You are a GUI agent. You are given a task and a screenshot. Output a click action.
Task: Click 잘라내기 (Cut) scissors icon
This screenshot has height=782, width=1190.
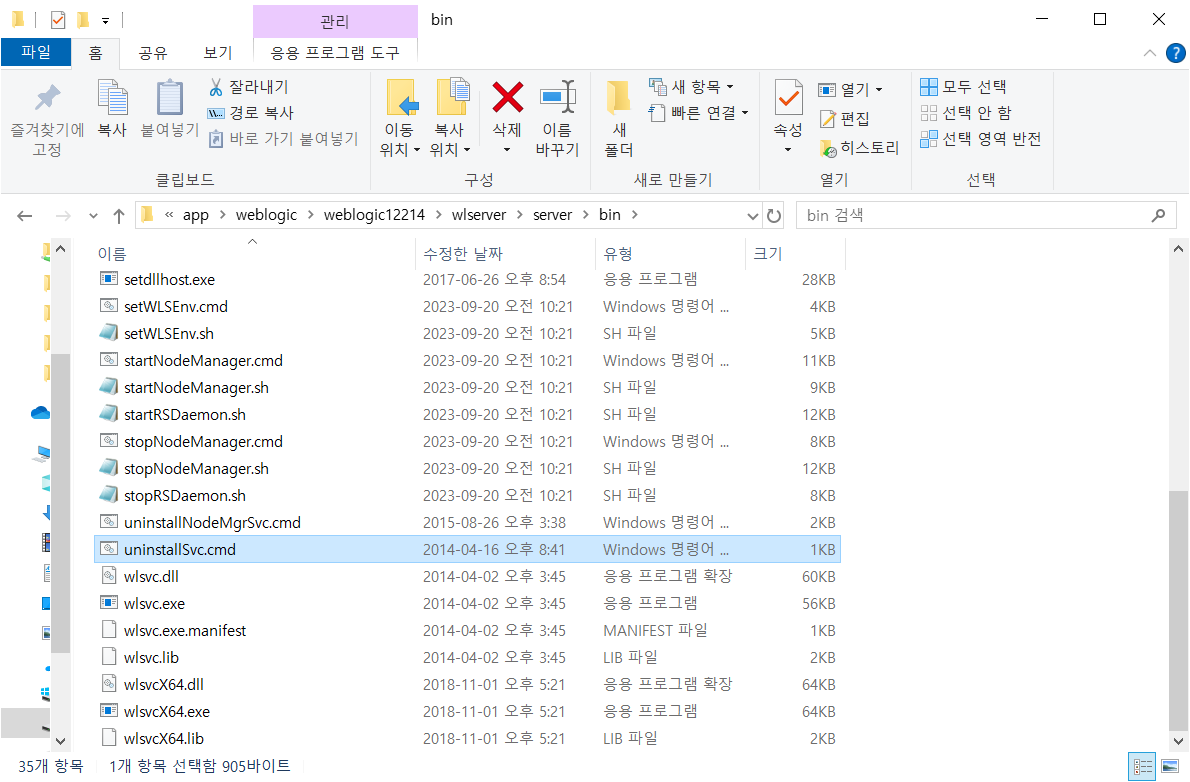click(x=216, y=87)
